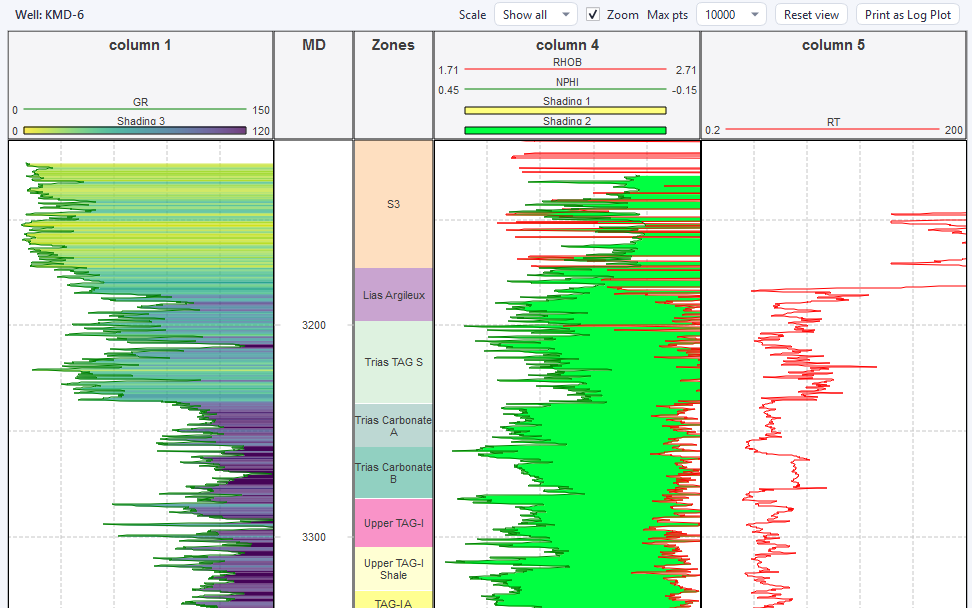The image size is (972, 608).
Task: Select the Trias Carbonate B zone
Action: click(x=393, y=473)
